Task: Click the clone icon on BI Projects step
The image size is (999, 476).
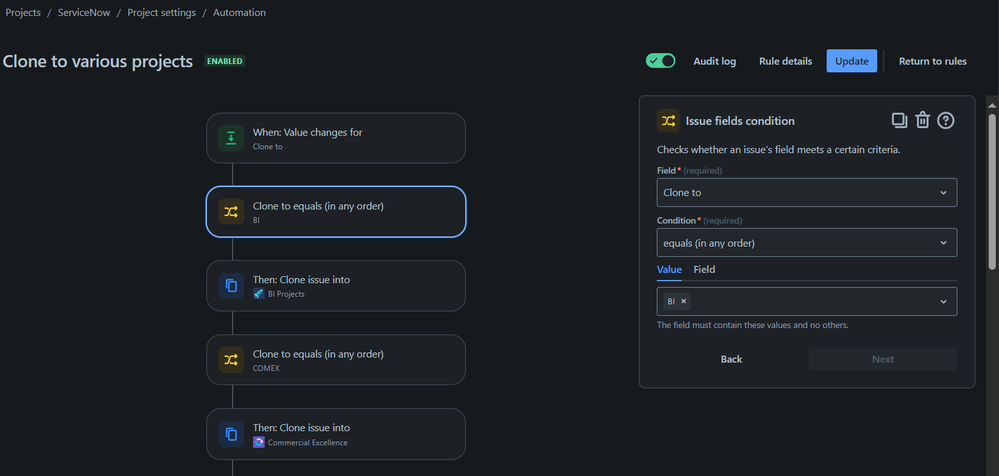Action: pyautogui.click(x=231, y=286)
